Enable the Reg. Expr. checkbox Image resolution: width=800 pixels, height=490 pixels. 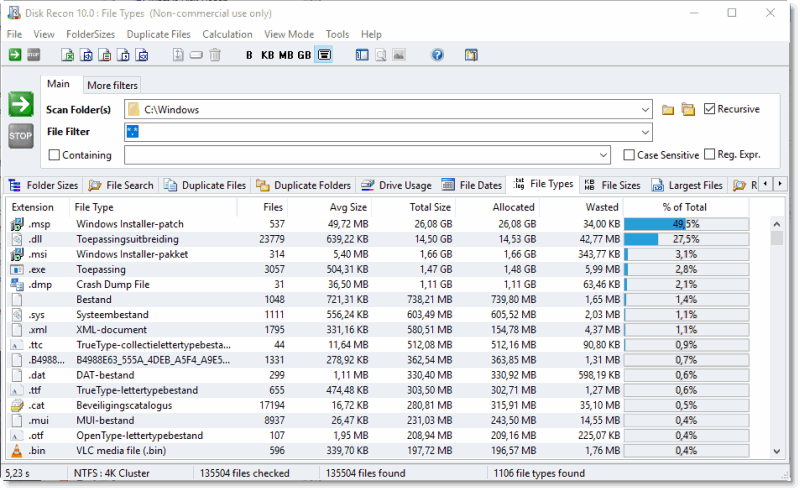click(709, 154)
